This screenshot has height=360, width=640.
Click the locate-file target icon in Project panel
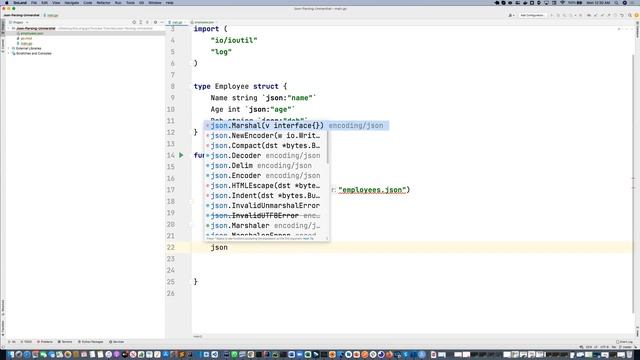click(x=134, y=22)
